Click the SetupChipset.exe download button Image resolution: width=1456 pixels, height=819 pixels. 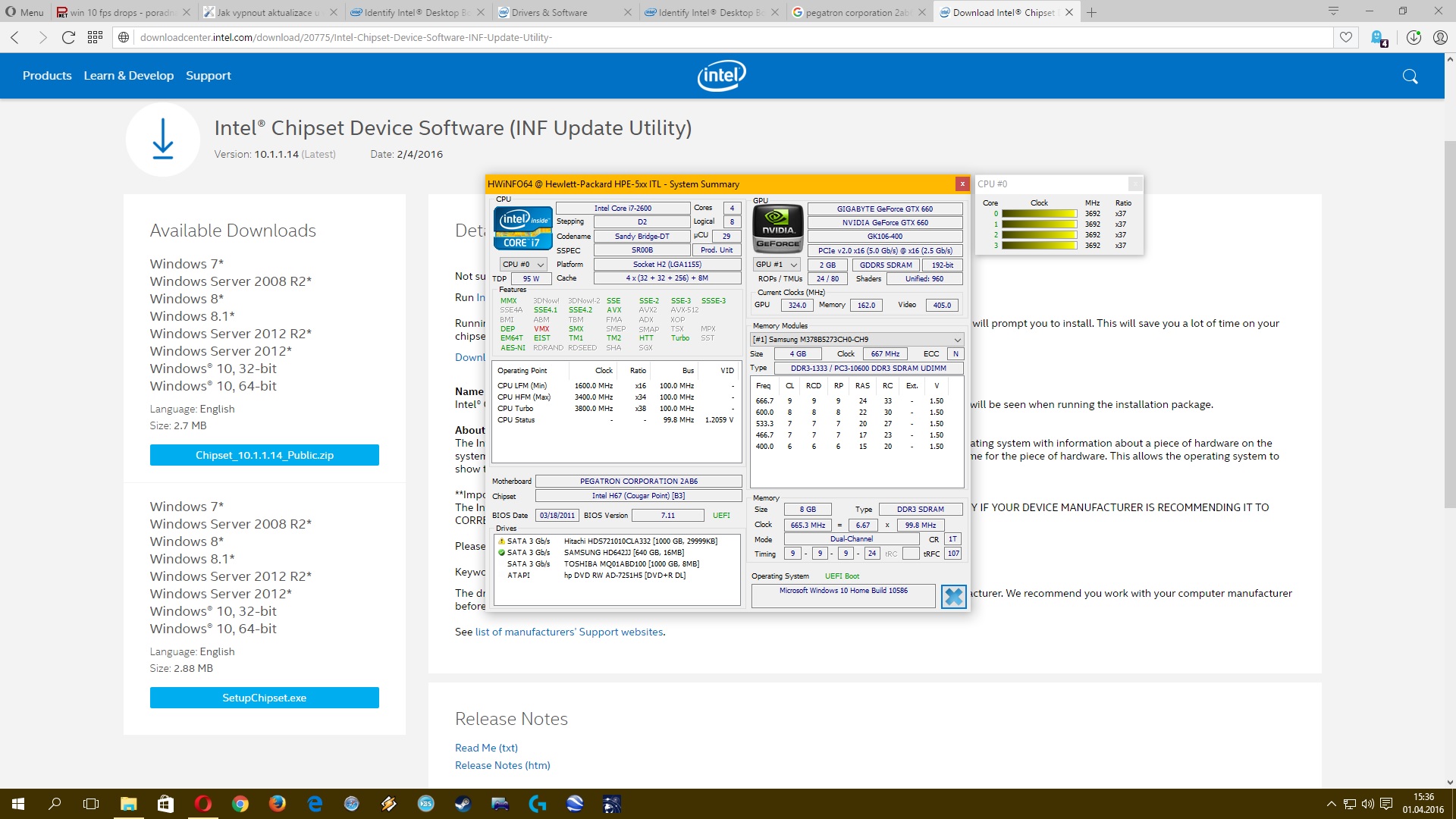pyautogui.click(x=264, y=698)
